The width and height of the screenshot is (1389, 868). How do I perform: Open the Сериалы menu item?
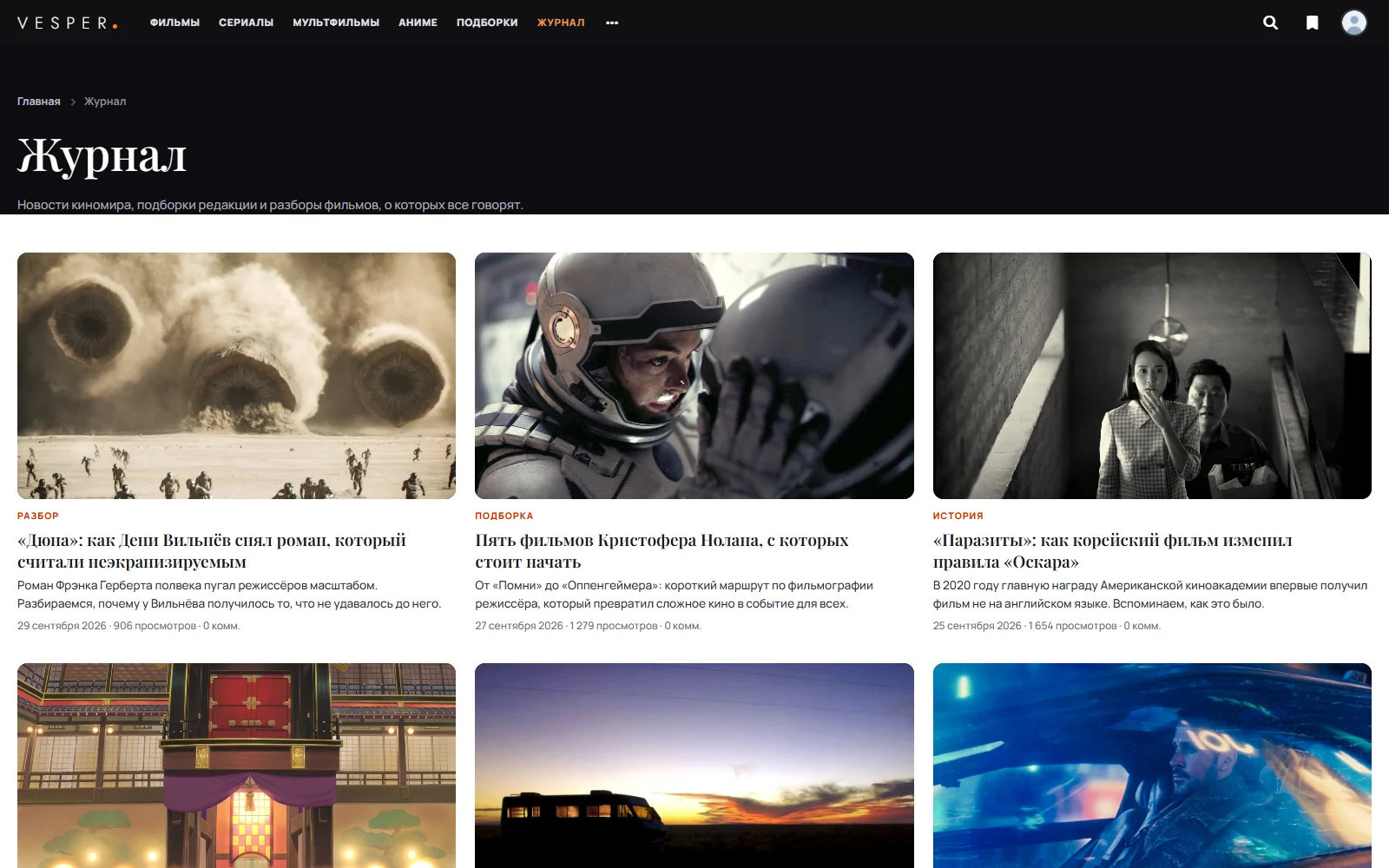(246, 23)
